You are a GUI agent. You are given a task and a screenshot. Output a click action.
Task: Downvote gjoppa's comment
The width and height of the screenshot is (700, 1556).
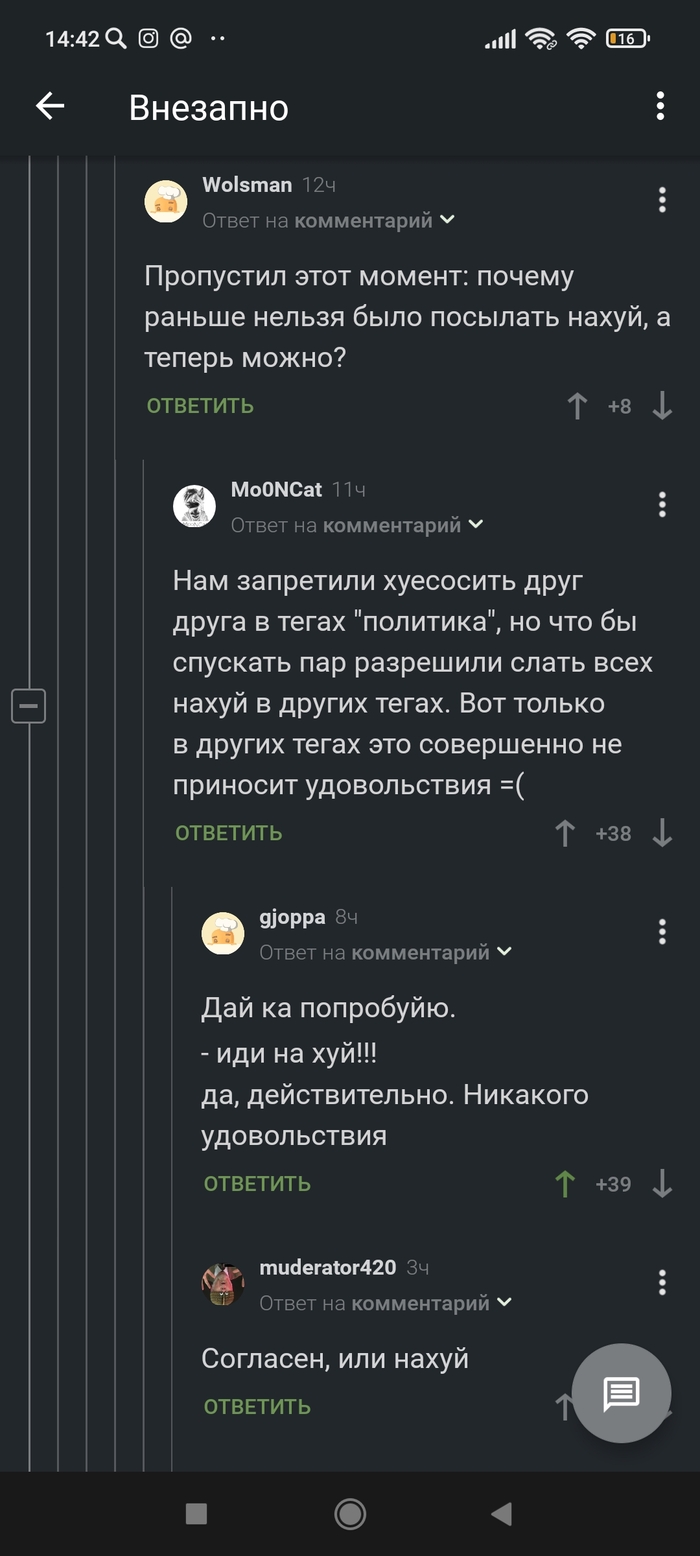pos(662,1184)
